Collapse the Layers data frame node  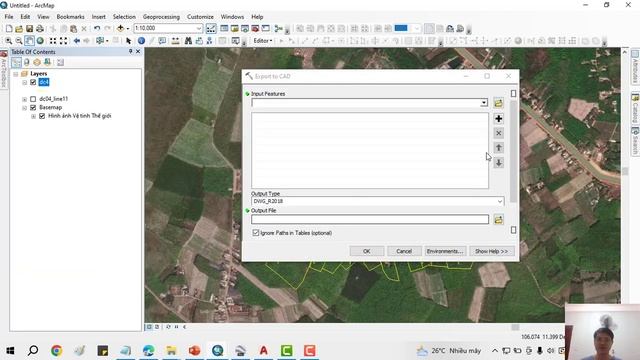[x=16, y=74]
